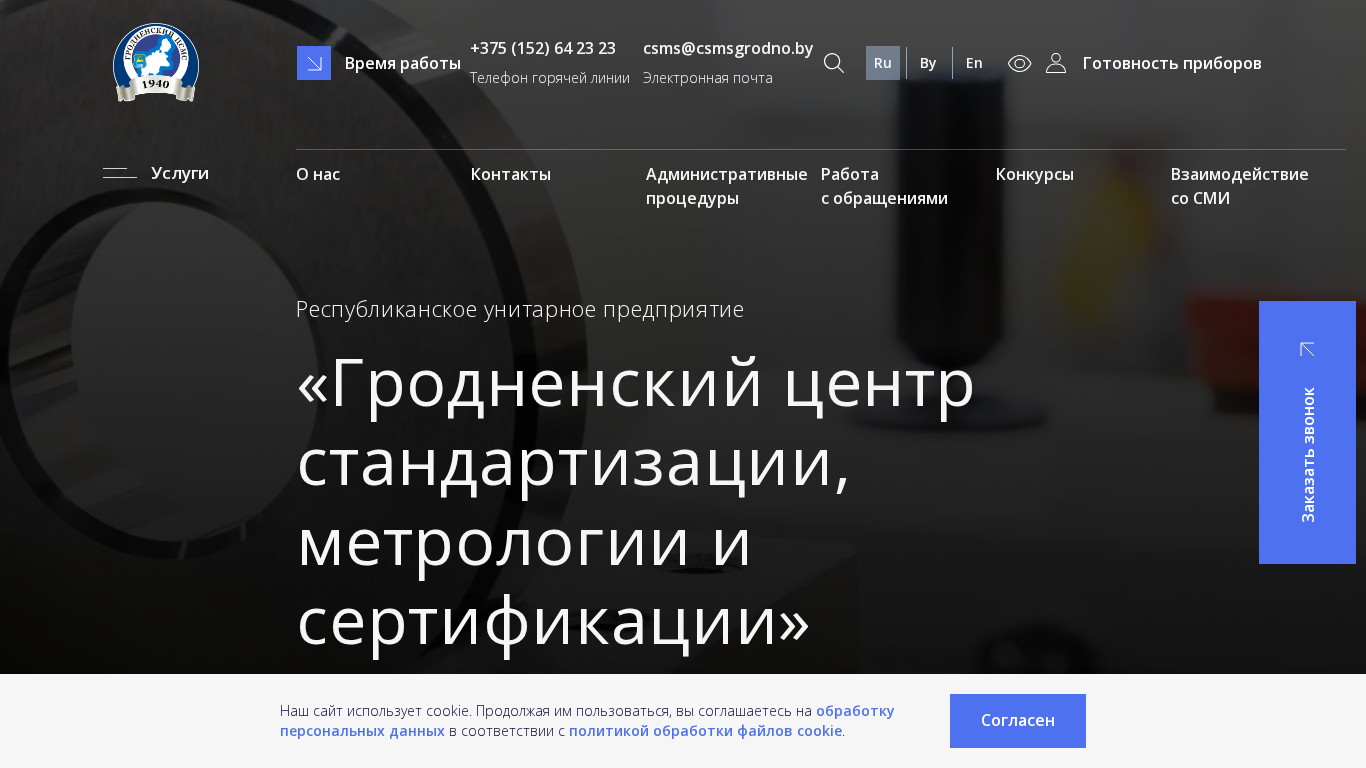Switch language to En
1366x768 pixels.
(974, 63)
